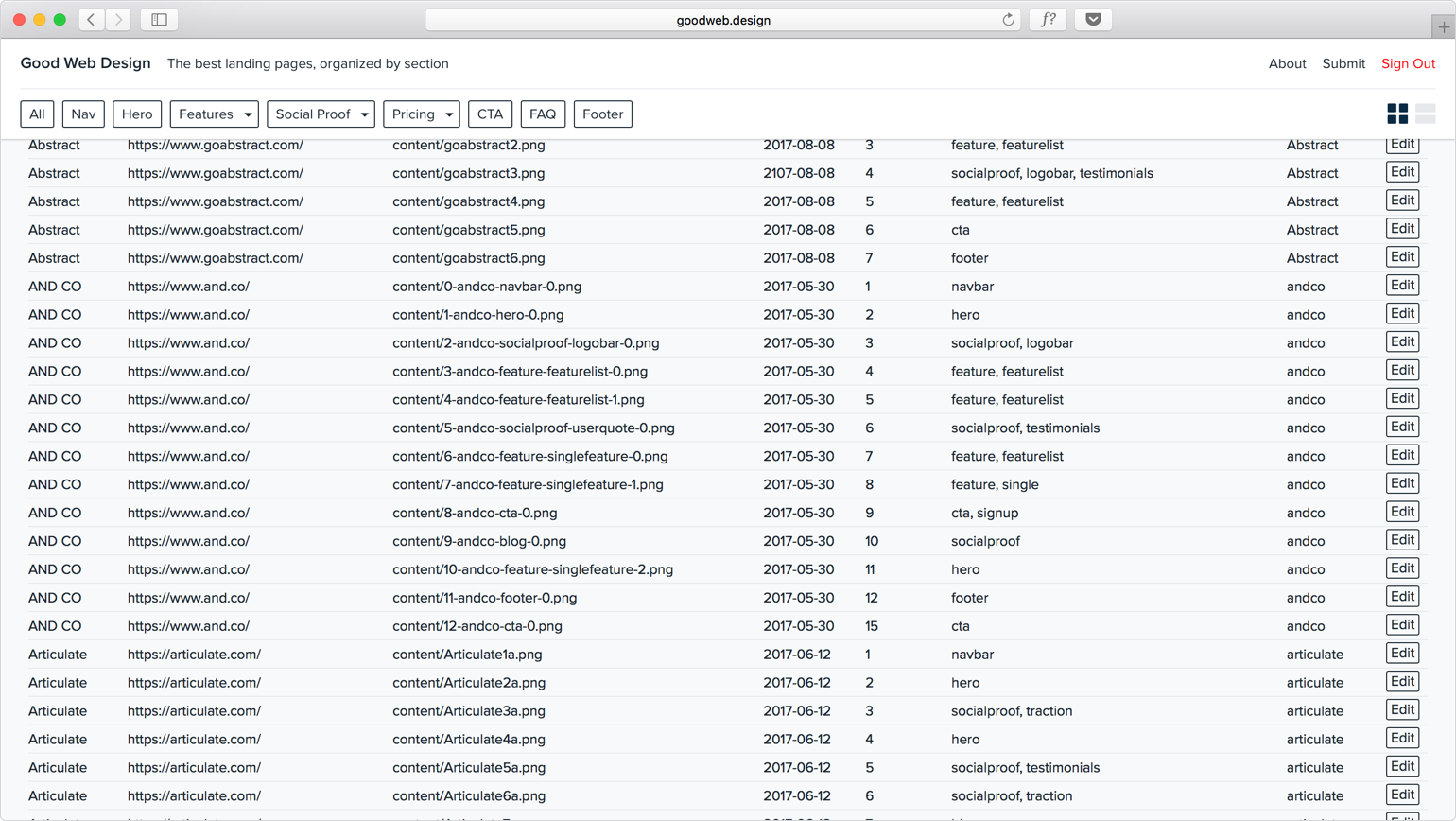Go forward with the browser forward arrow
Viewport: 1456px width, 821px height.
(118, 20)
